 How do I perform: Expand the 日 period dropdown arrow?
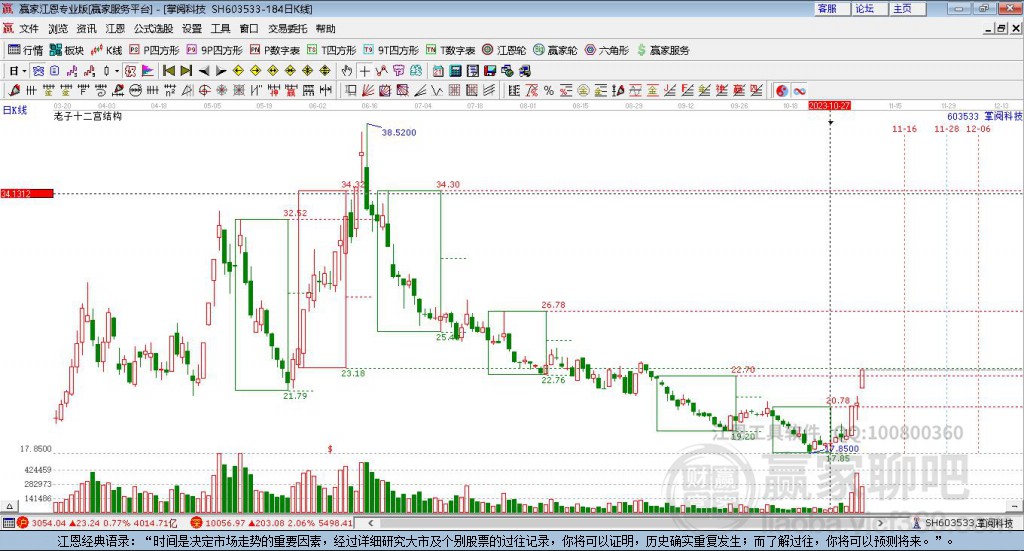coord(26,71)
